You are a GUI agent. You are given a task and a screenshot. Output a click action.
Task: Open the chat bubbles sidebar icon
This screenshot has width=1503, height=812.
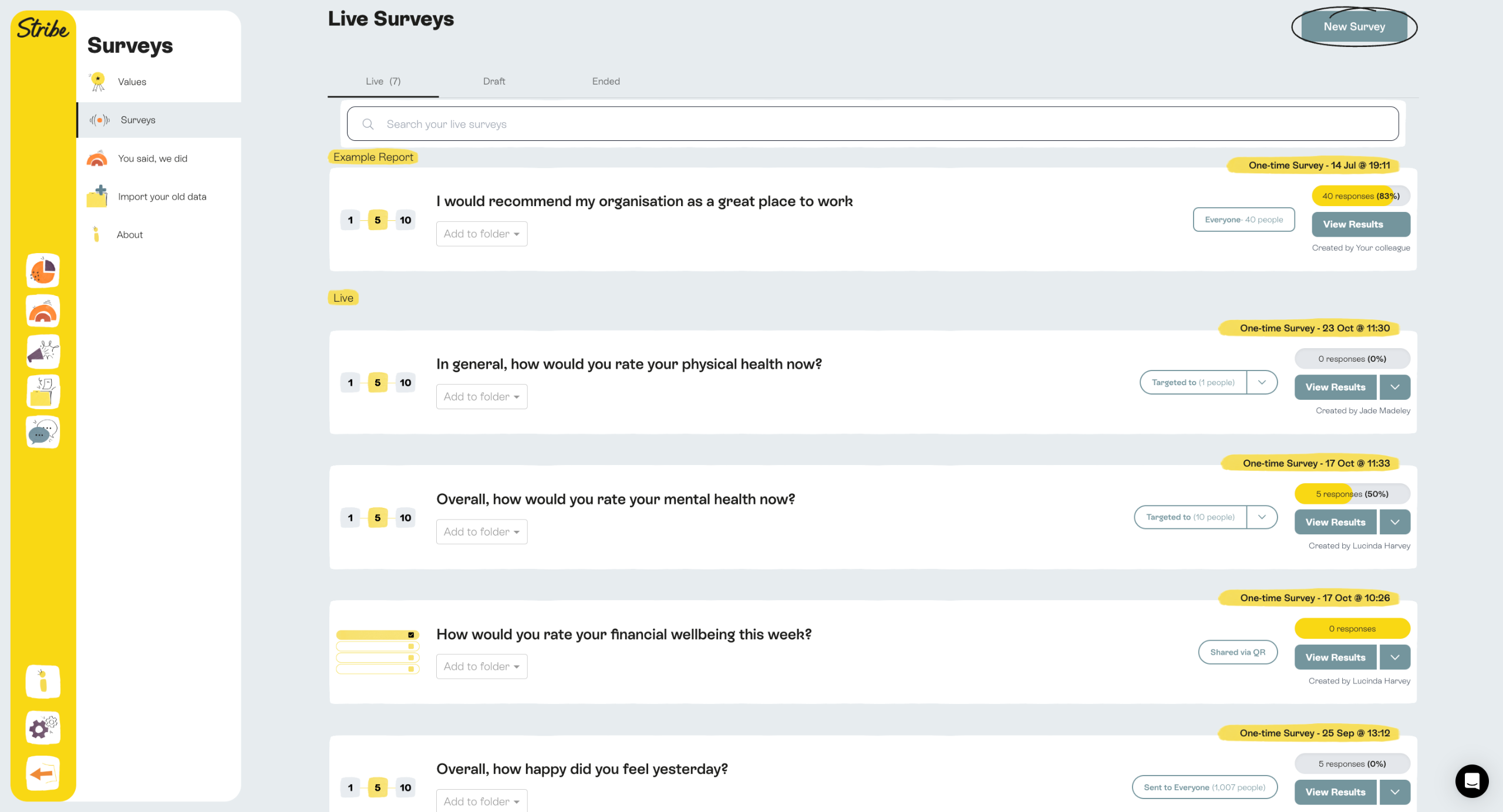pos(43,432)
